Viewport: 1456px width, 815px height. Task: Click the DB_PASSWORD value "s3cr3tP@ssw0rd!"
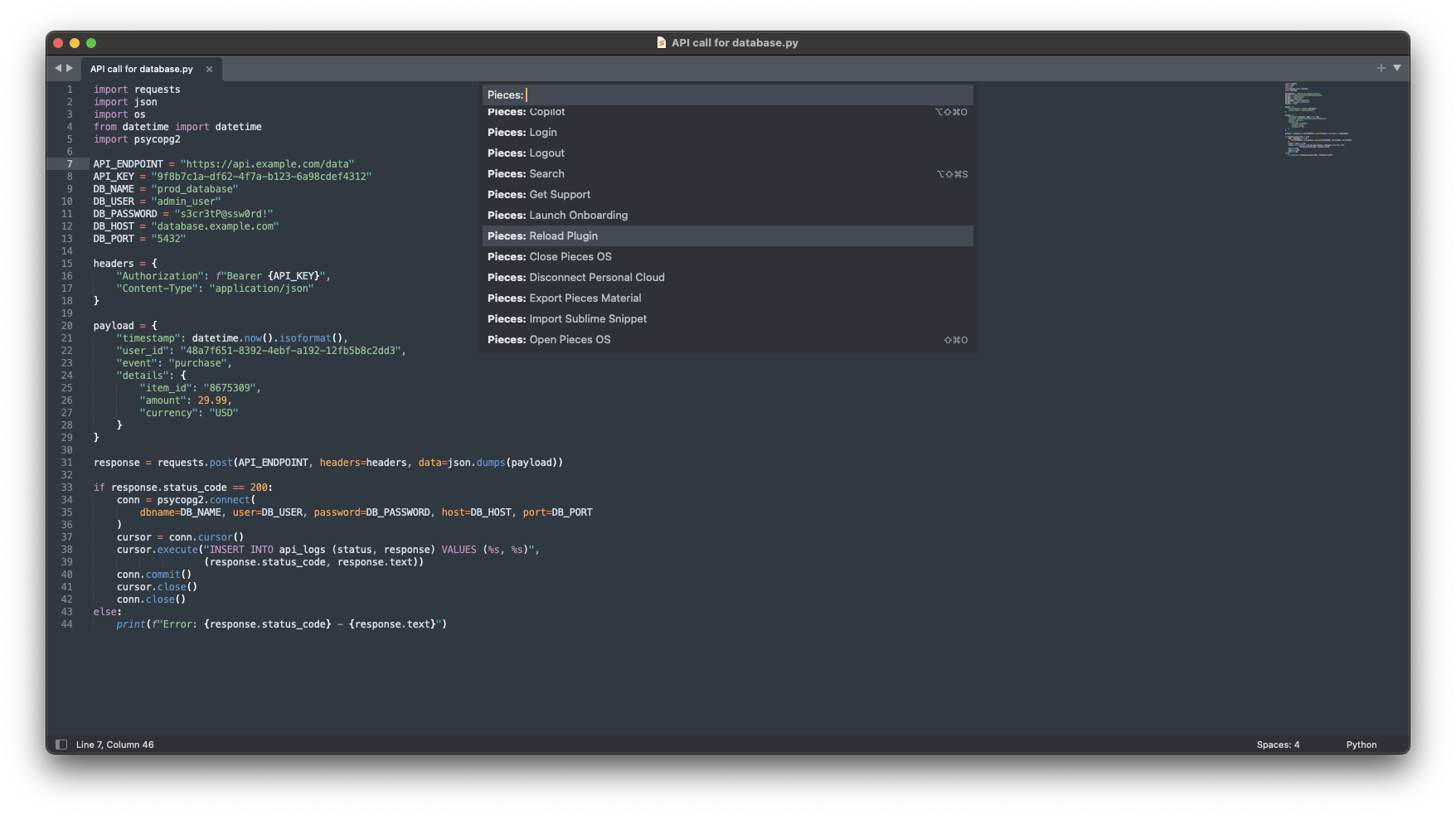coord(223,214)
